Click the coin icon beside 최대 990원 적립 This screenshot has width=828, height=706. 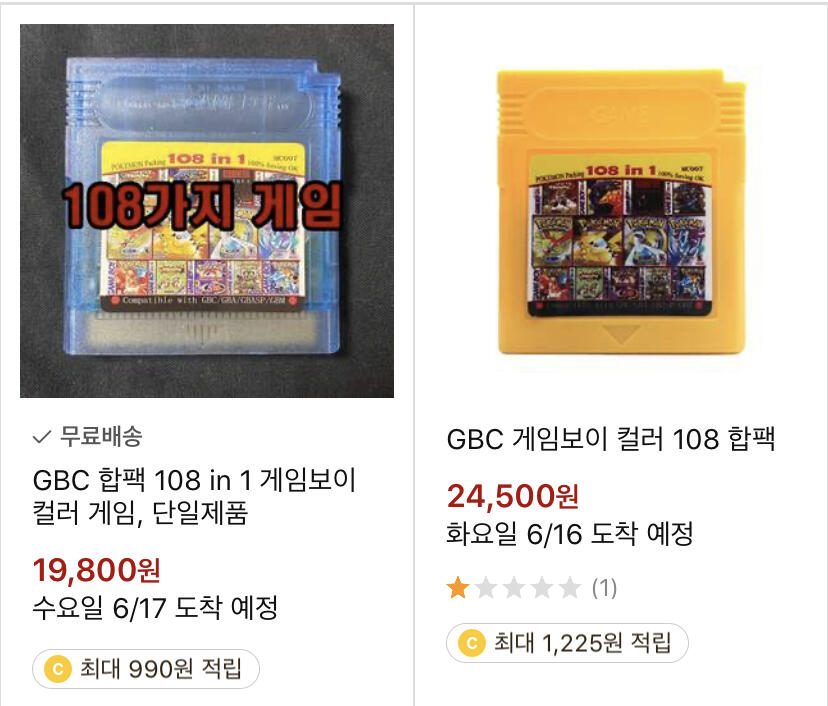tap(58, 669)
